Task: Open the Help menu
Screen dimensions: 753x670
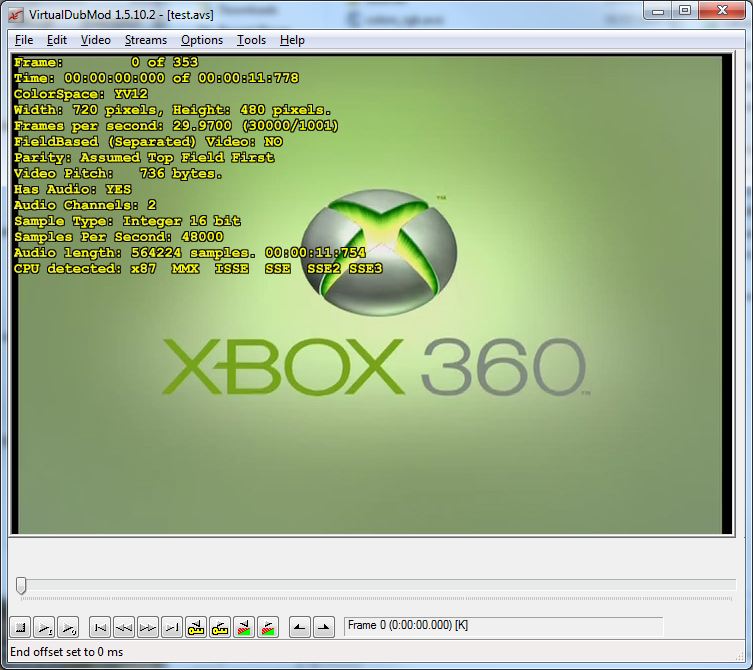Action: point(292,40)
